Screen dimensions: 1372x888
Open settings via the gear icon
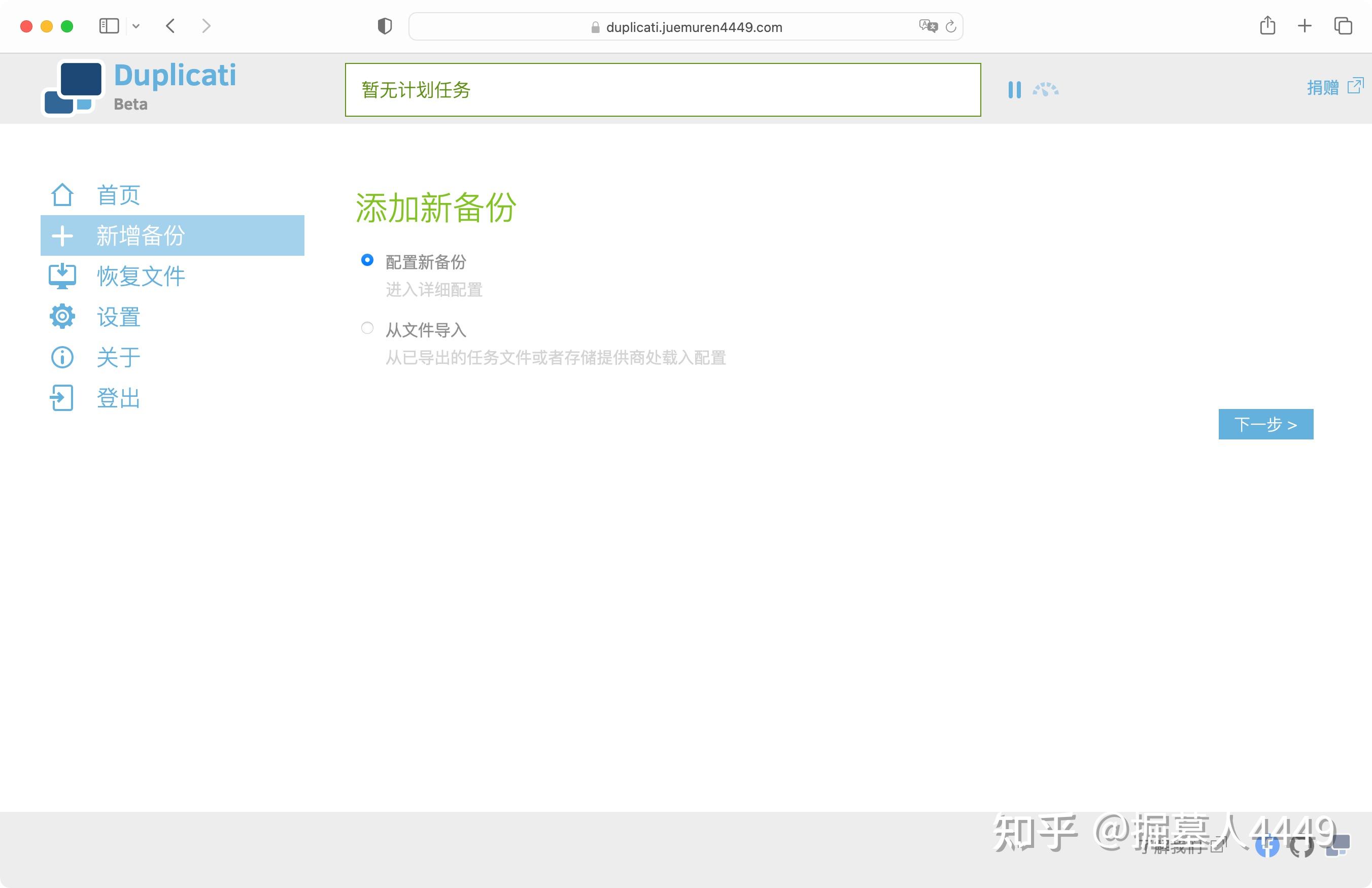(62, 317)
